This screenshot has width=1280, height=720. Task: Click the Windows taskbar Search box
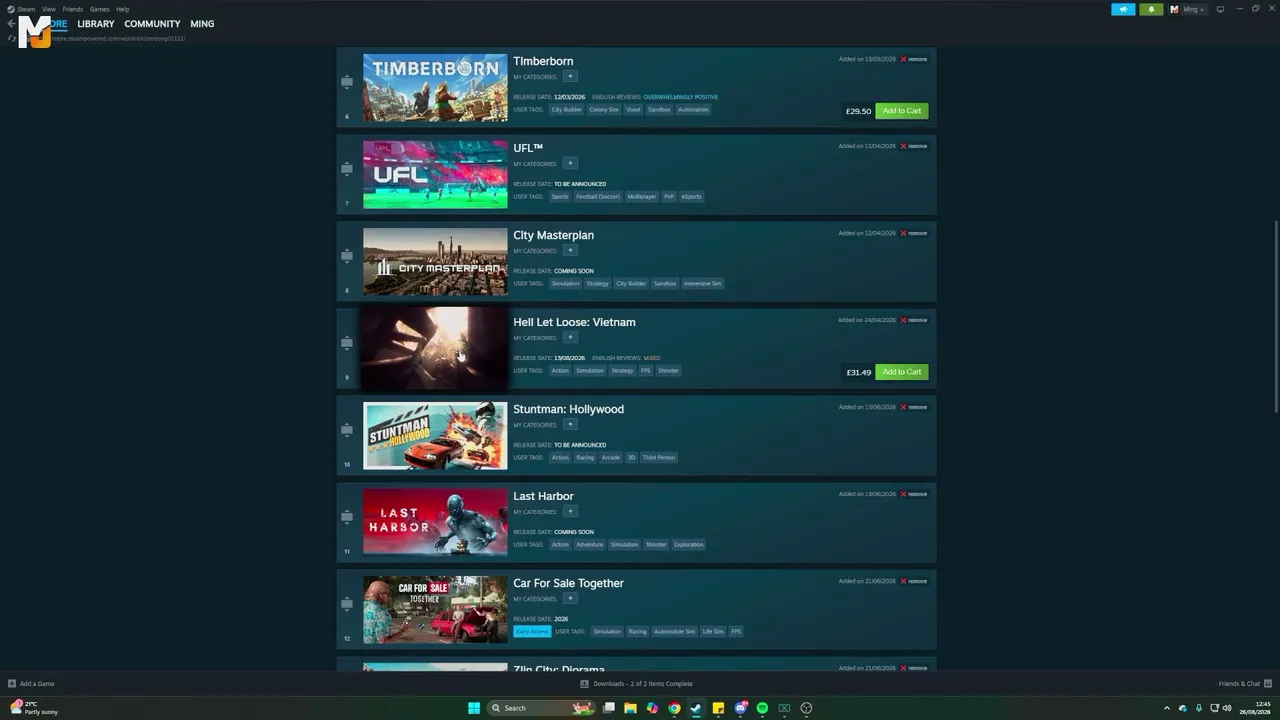pos(541,708)
